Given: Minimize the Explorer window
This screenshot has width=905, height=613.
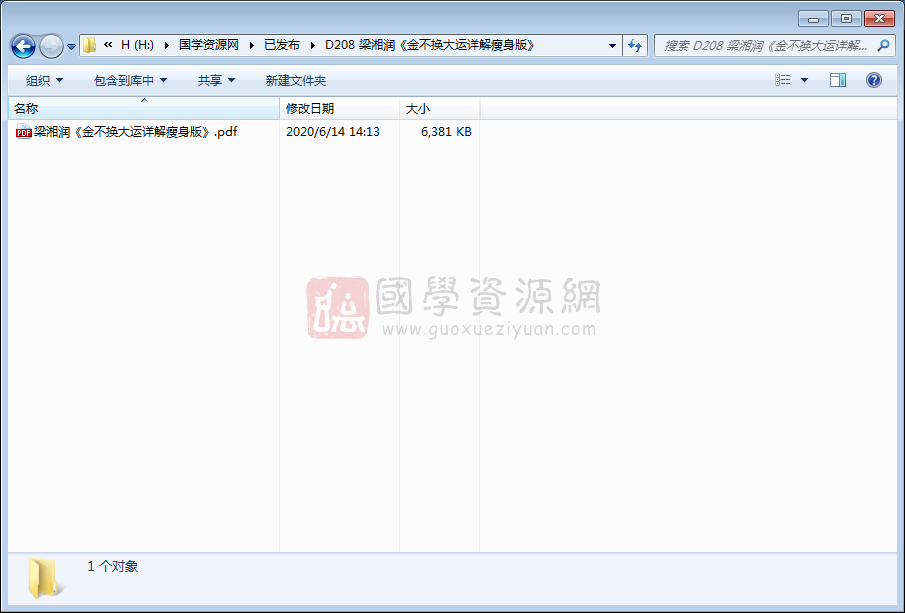Looking at the screenshot, I should (x=813, y=19).
